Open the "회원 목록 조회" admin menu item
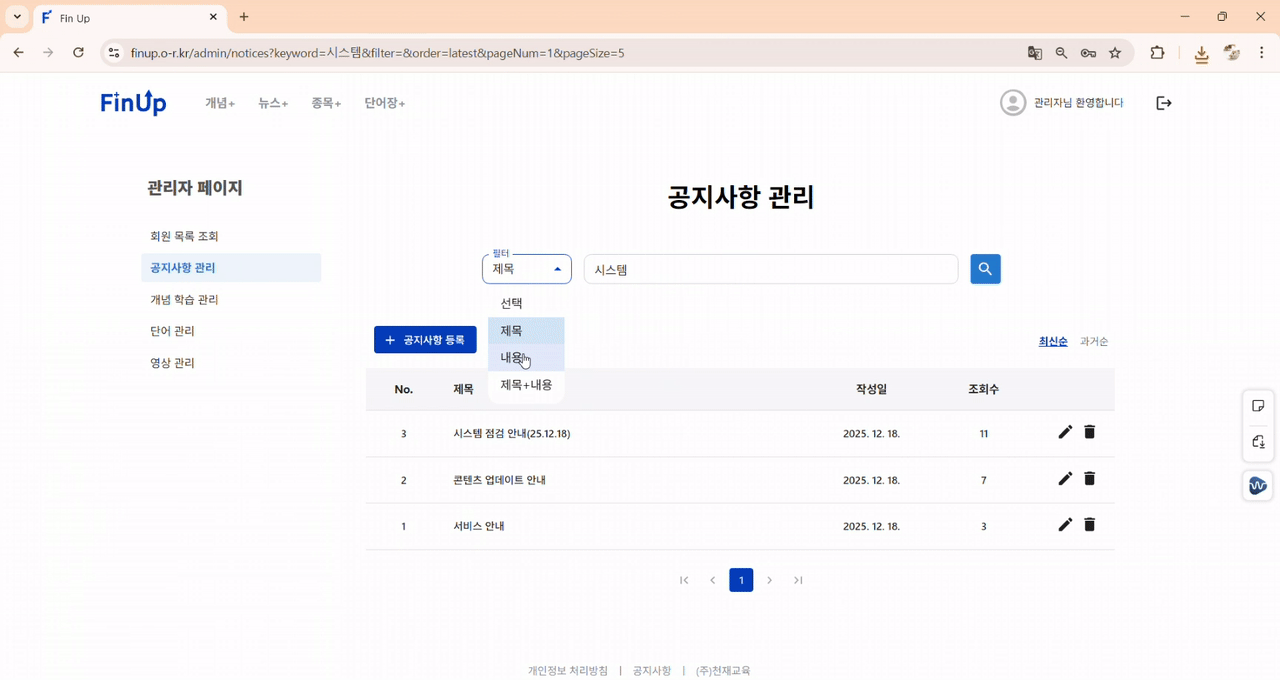 click(186, 235)
